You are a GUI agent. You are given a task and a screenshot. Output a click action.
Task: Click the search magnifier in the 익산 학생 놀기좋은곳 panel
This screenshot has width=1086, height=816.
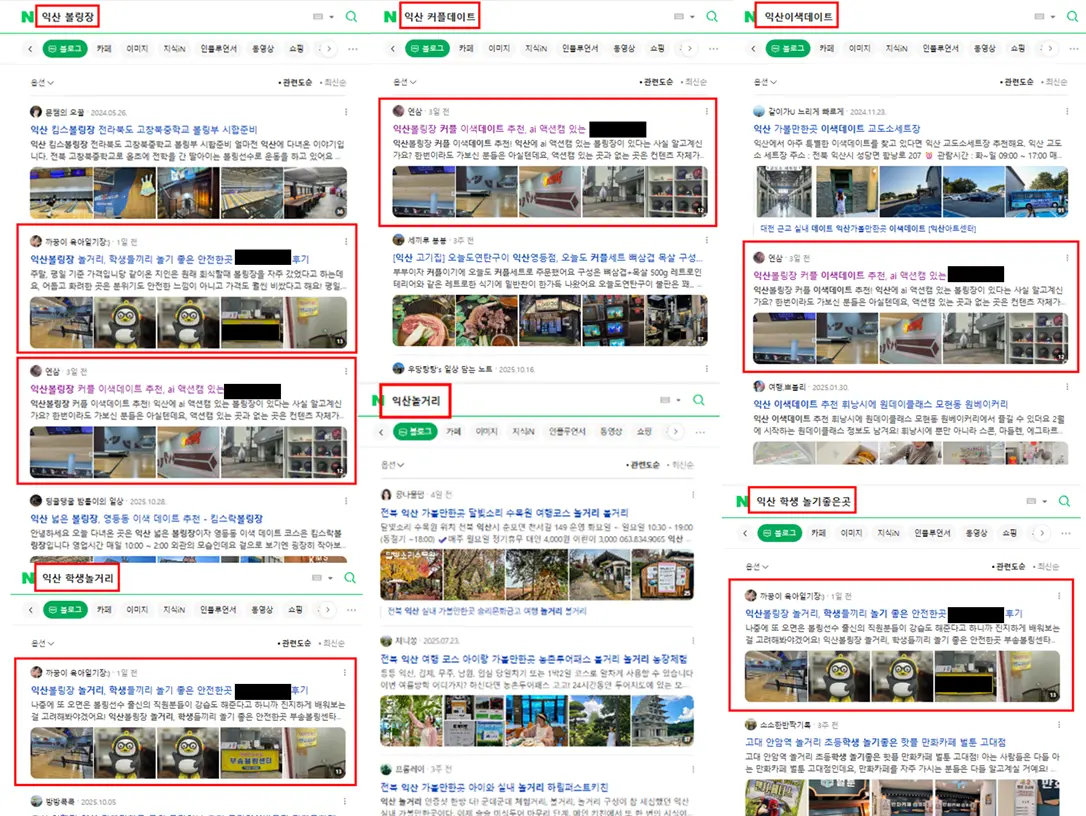[1065, 501]
